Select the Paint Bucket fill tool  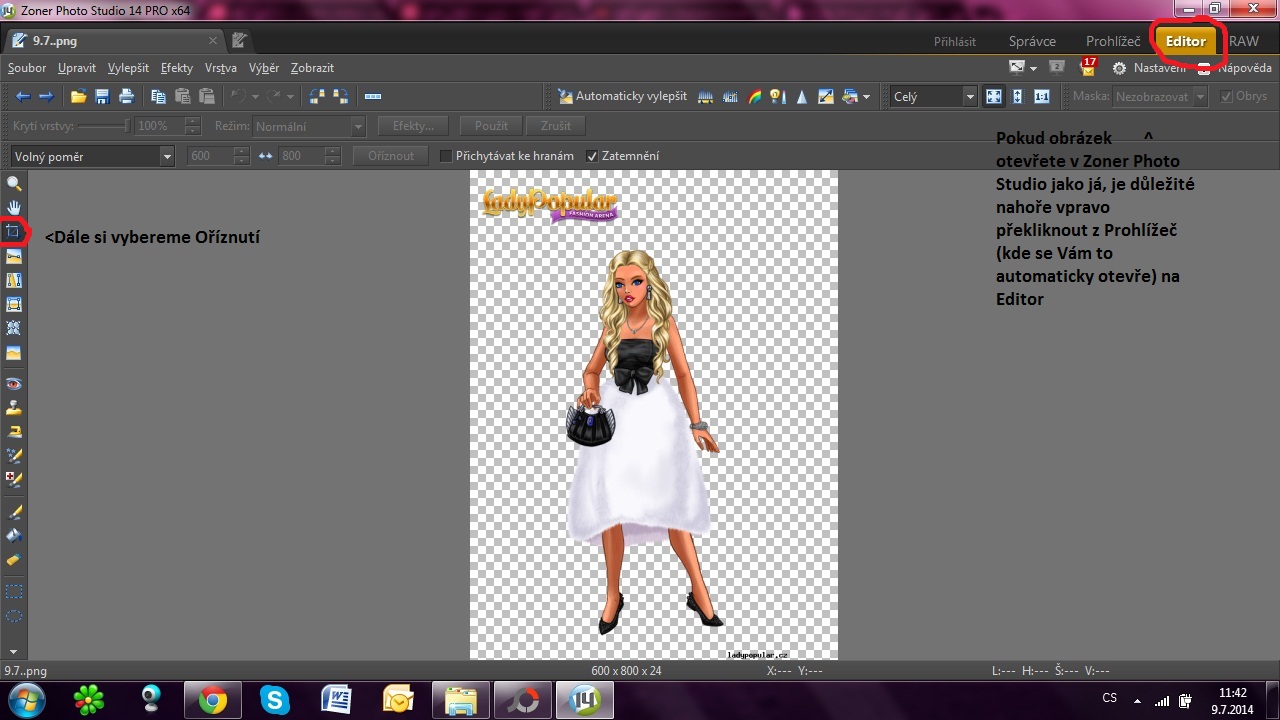click(x=14, y=536)
